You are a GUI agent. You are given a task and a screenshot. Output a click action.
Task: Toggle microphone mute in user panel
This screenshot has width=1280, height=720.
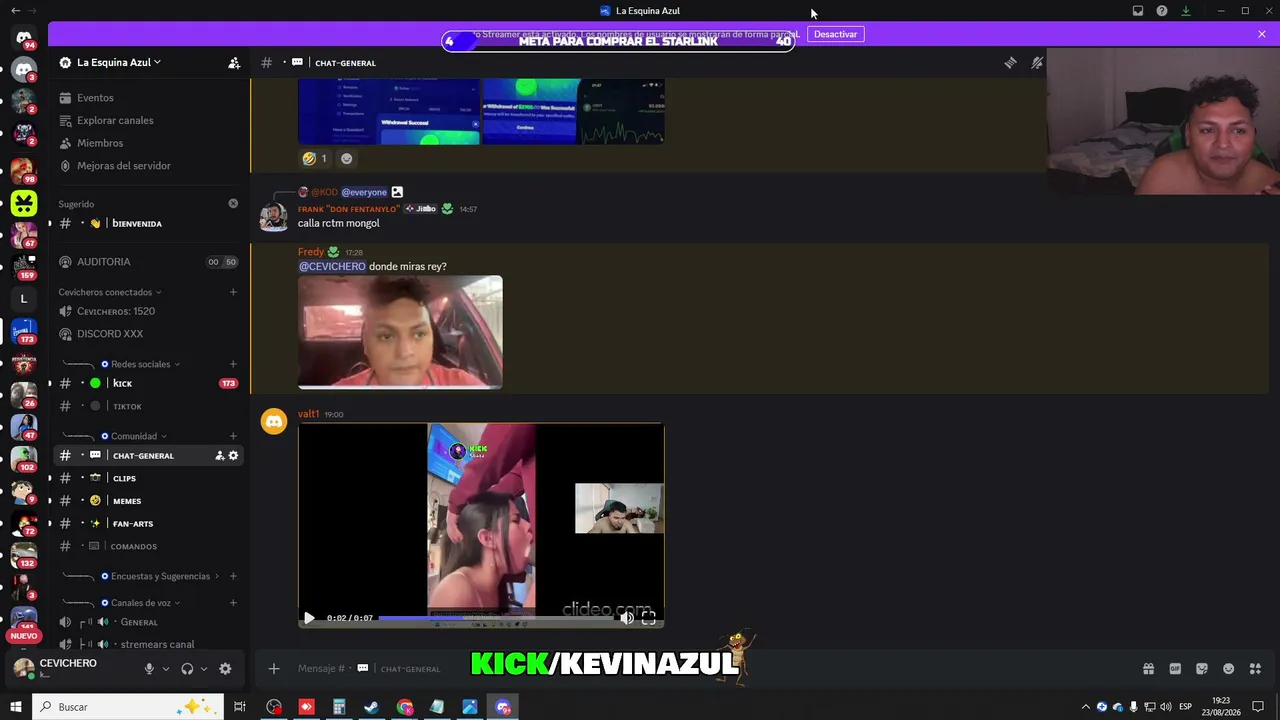(149, 669)
